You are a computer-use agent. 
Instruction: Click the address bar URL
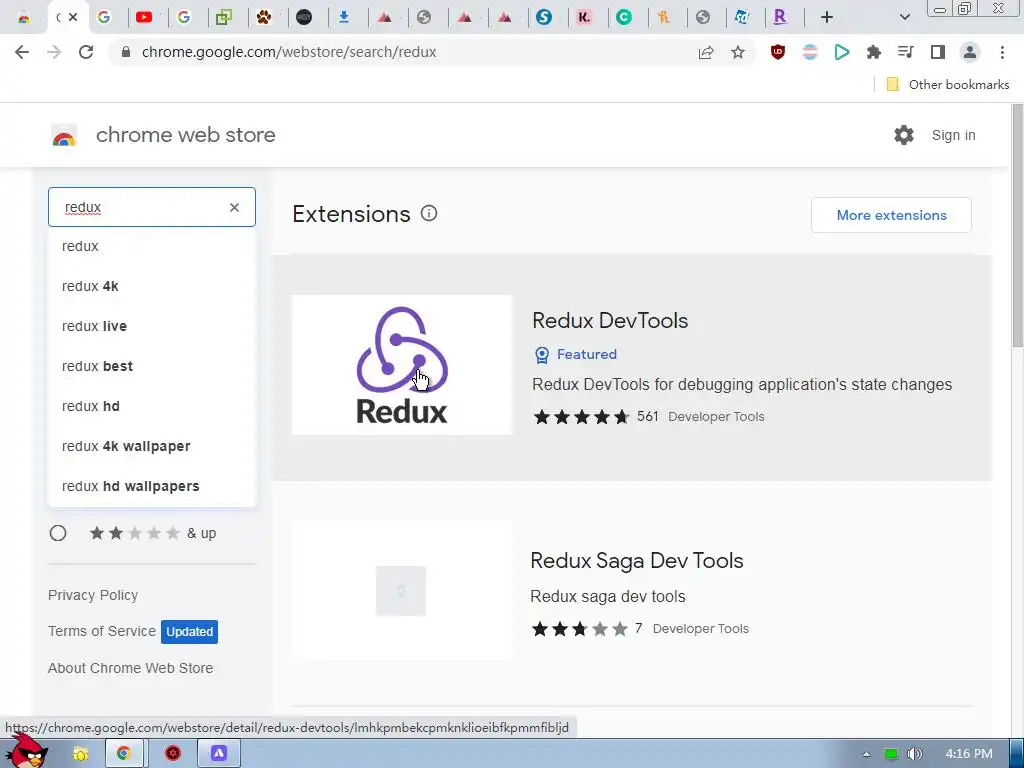pos(289,52)
